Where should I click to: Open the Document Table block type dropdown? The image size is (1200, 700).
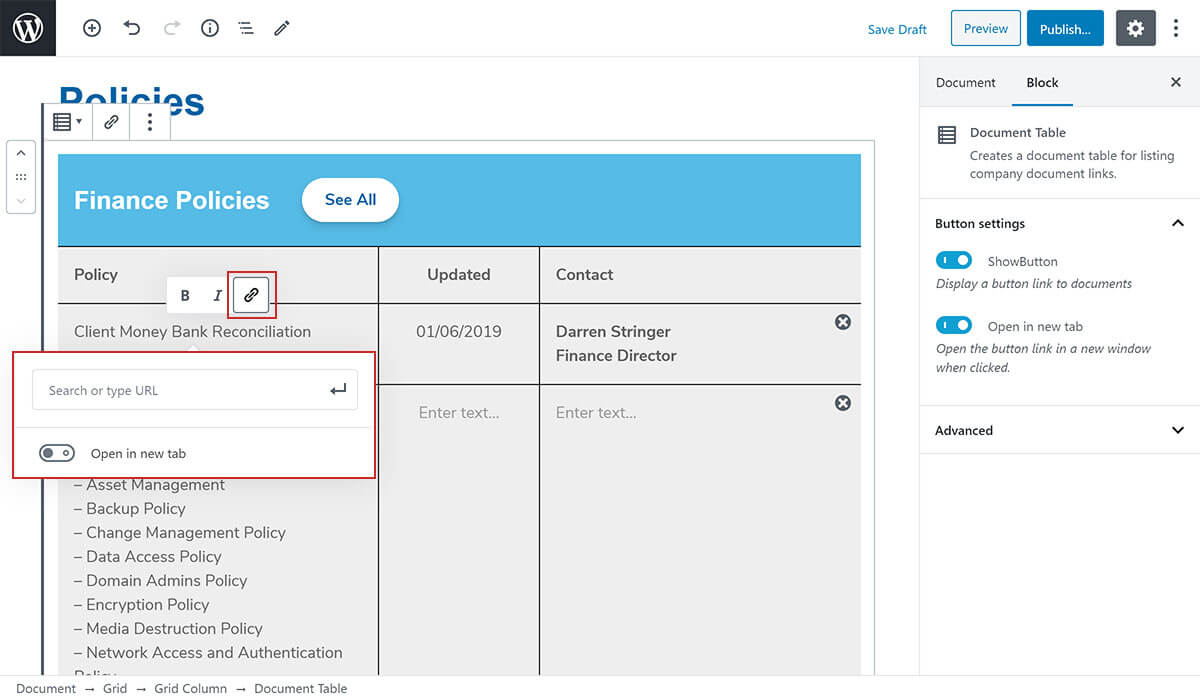click(x=67, y=122)
